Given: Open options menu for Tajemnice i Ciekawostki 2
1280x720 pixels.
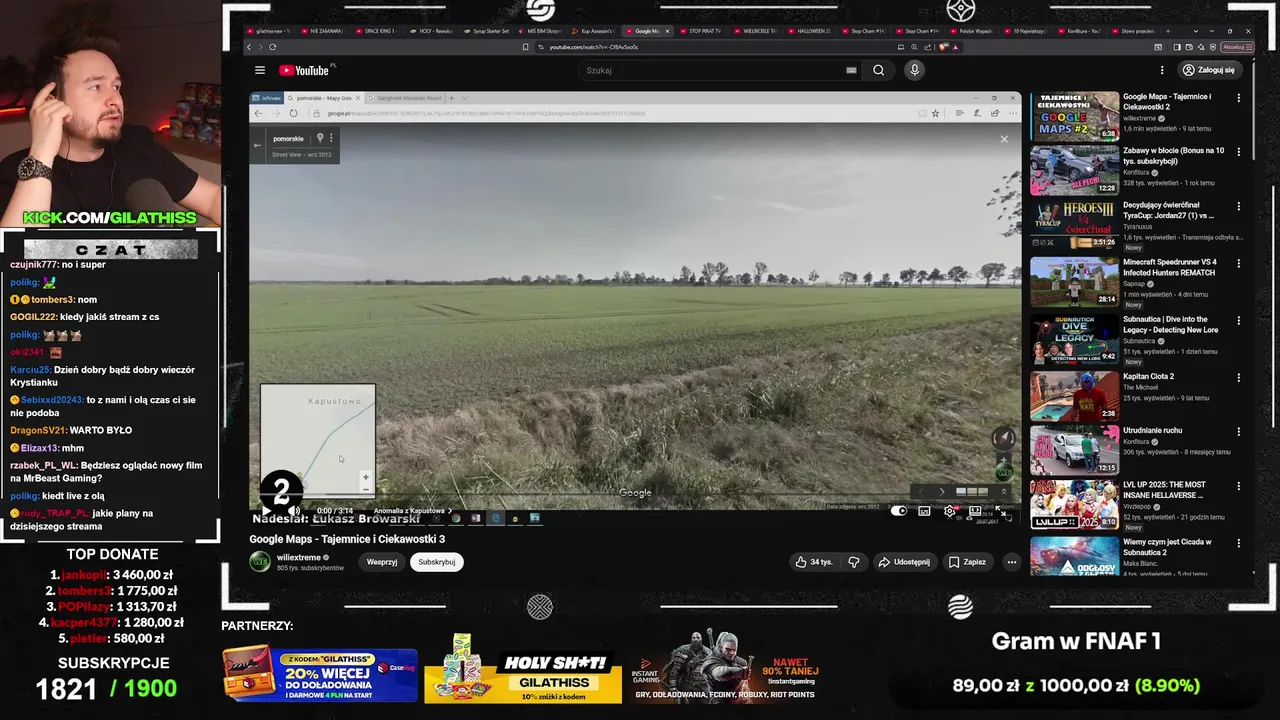Looking at the screenshot, I should click(x=1238, y=98).
